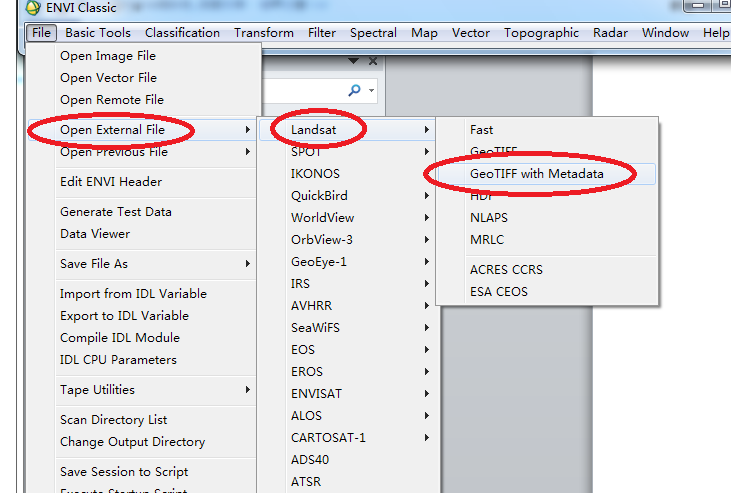
Task: Select Open Remote File
Action: point(143,100)
